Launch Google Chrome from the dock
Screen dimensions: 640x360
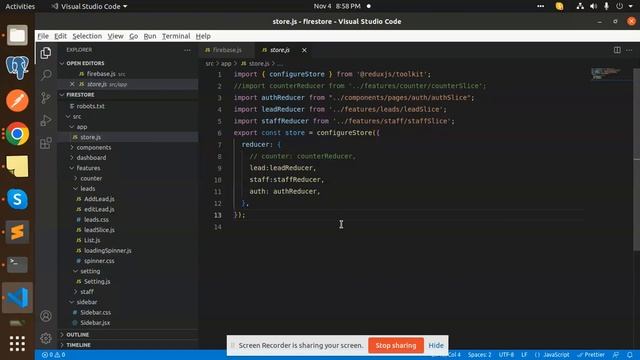tap(17, 133)
